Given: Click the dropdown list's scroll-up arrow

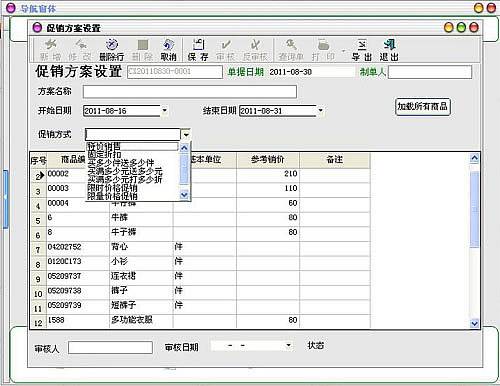Looking at the screenshot, I should (184, 148).
